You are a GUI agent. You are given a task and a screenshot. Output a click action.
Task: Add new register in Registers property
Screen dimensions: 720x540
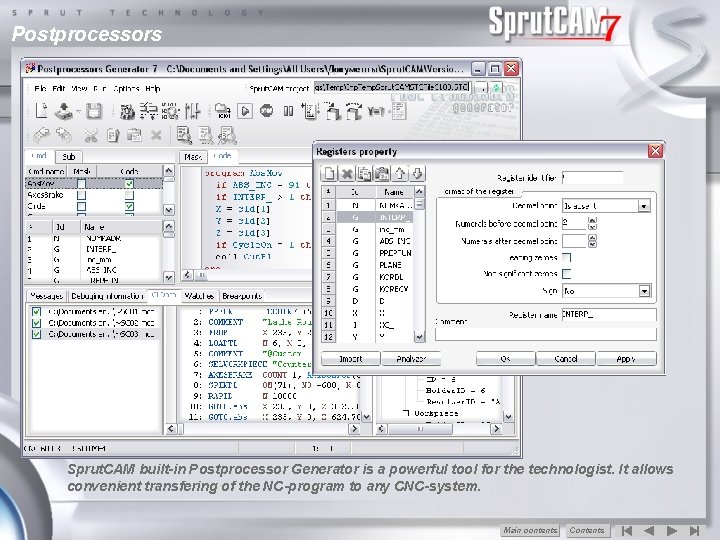330,174
